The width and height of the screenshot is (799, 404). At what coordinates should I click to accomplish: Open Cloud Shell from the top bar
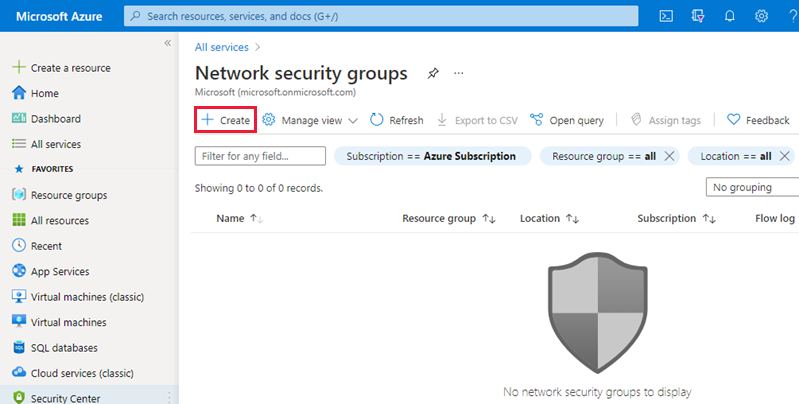coord(667,16)
